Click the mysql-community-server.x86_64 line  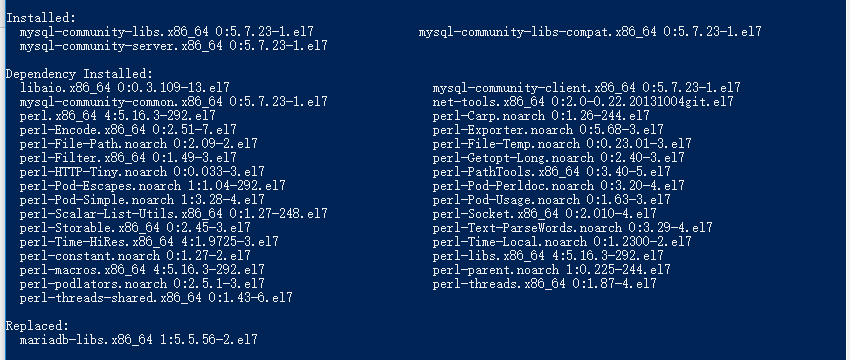click(173, 46)
